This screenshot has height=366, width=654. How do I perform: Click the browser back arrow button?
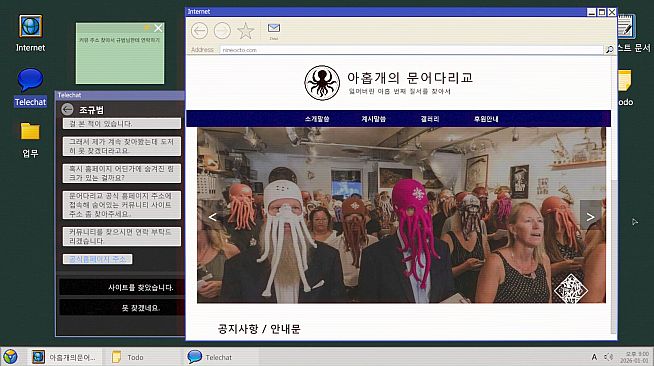pyautogui.click(x=199, y=31)
